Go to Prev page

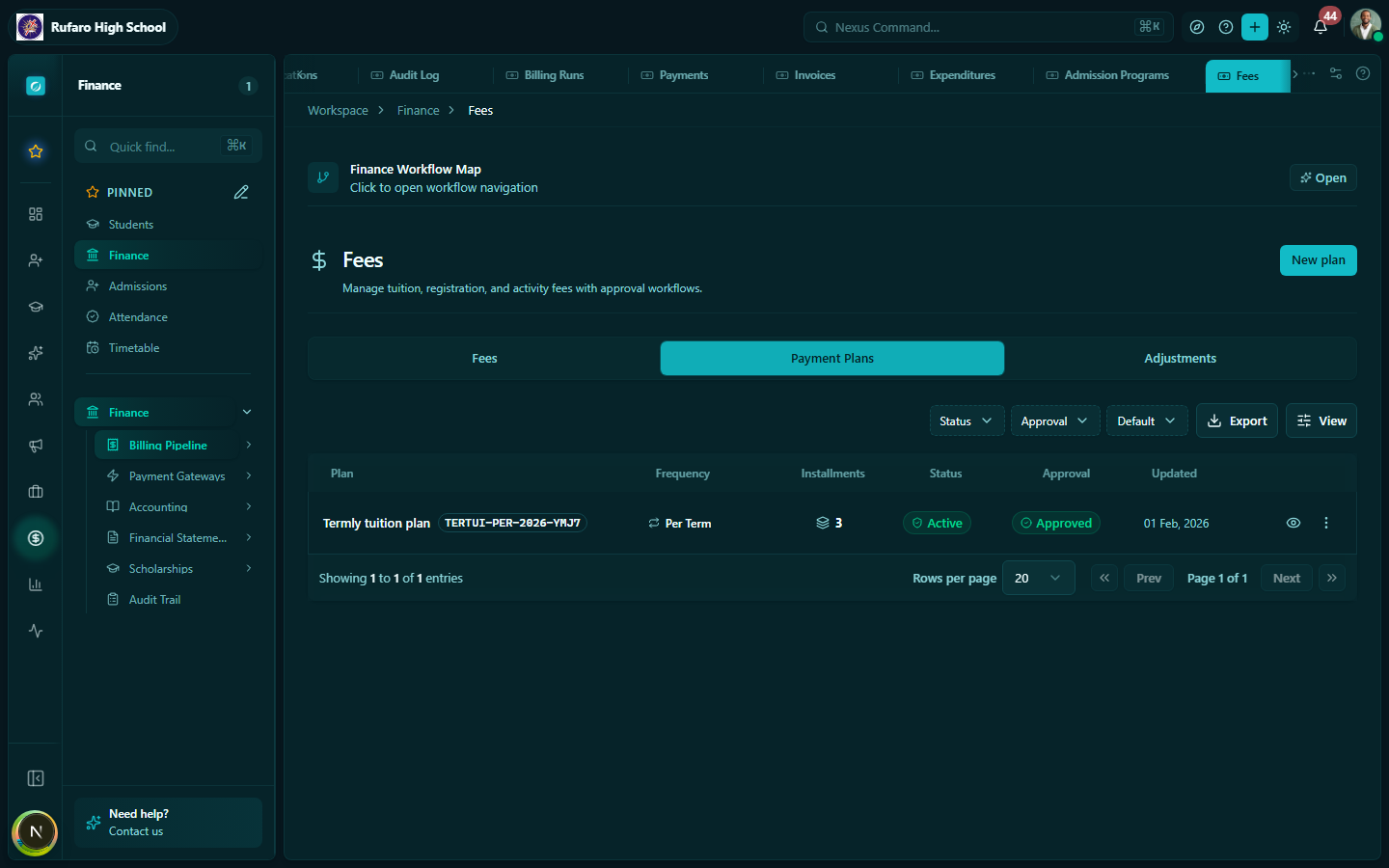(1149, 578)
